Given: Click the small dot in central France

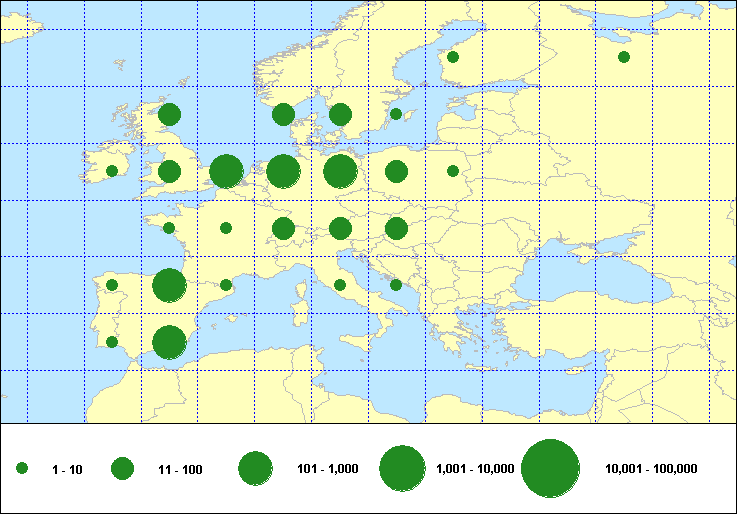Looking at the screenshot, I should pos(226,228).
